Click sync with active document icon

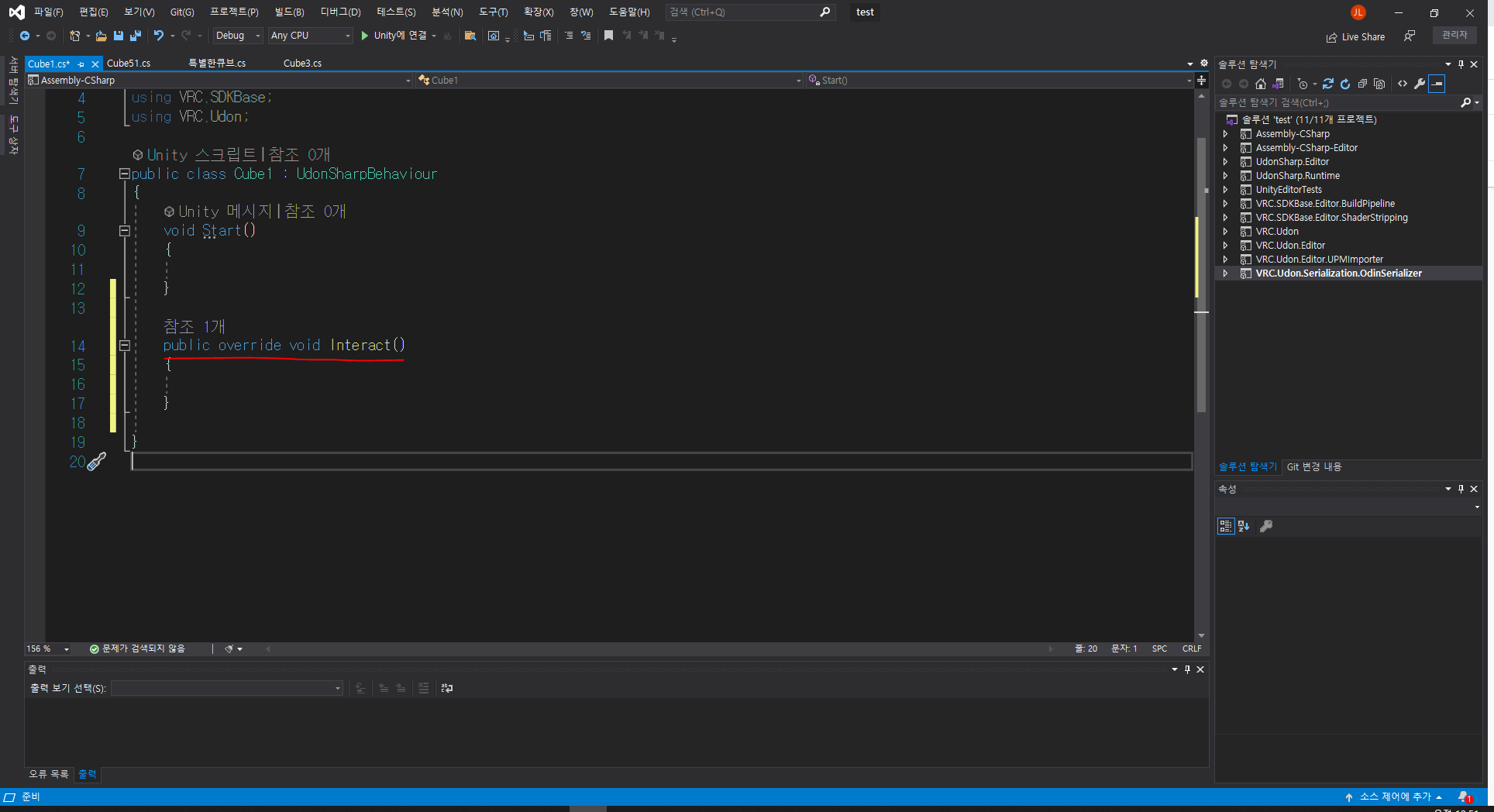tap(1328, 84)
